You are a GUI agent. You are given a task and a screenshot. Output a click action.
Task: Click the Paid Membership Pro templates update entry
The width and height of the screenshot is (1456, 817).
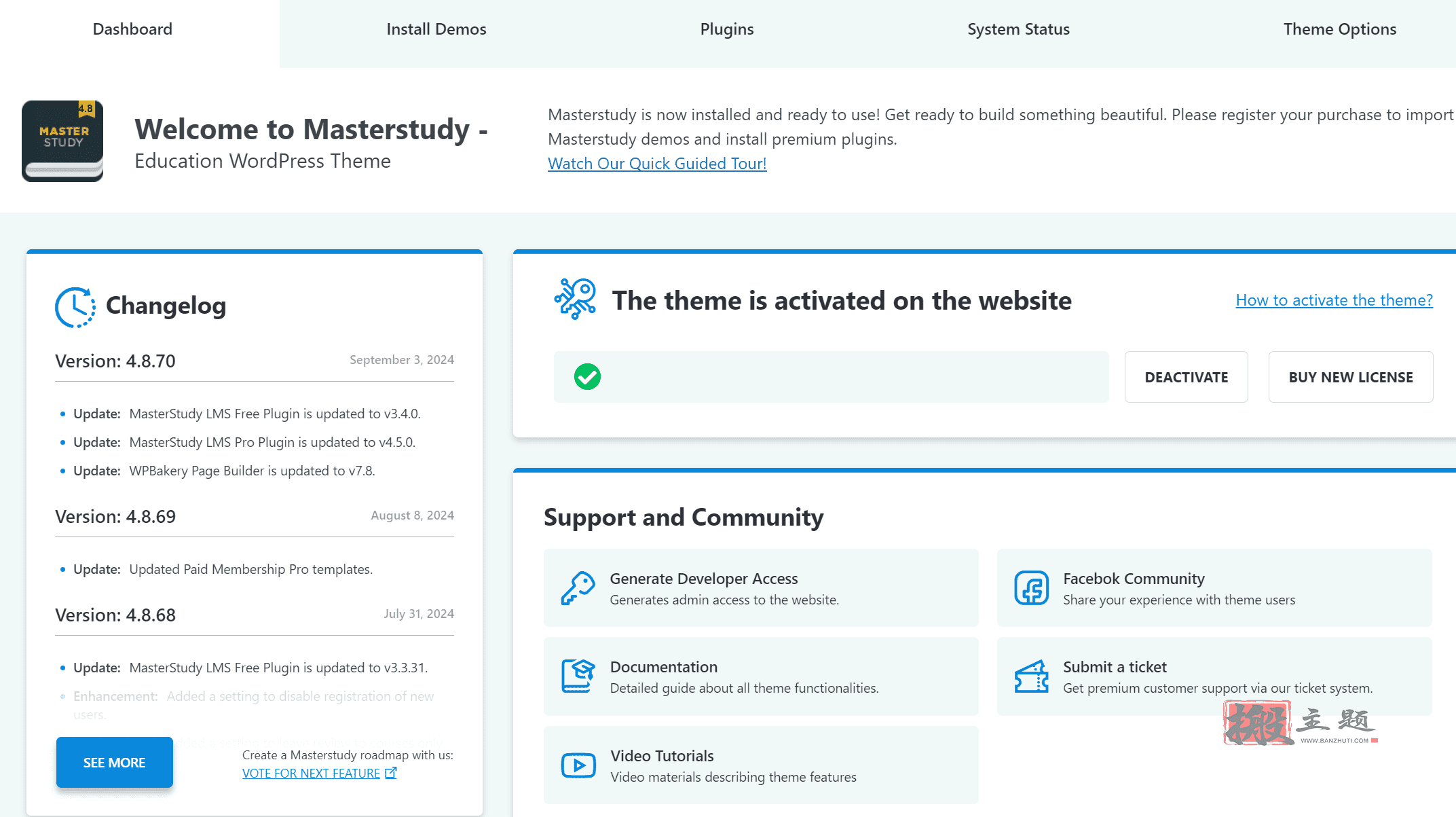click(223, 569)
